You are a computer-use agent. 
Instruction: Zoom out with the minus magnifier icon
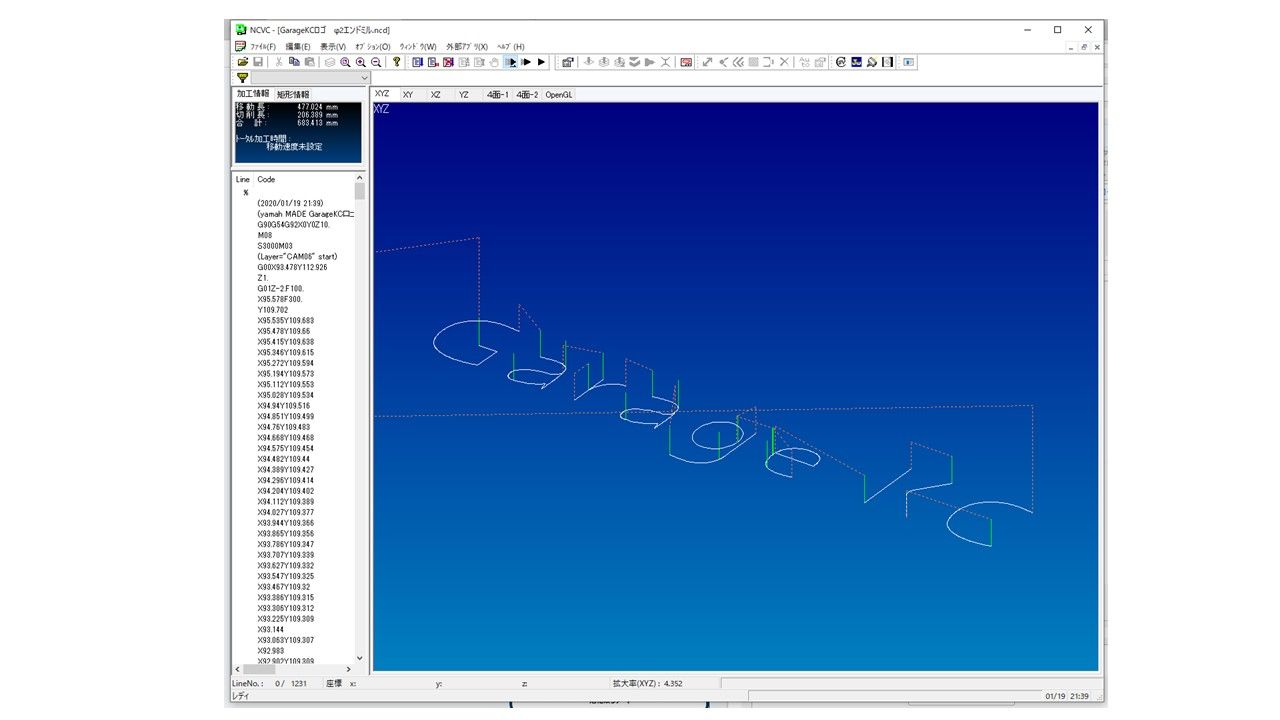coord(376,62)
